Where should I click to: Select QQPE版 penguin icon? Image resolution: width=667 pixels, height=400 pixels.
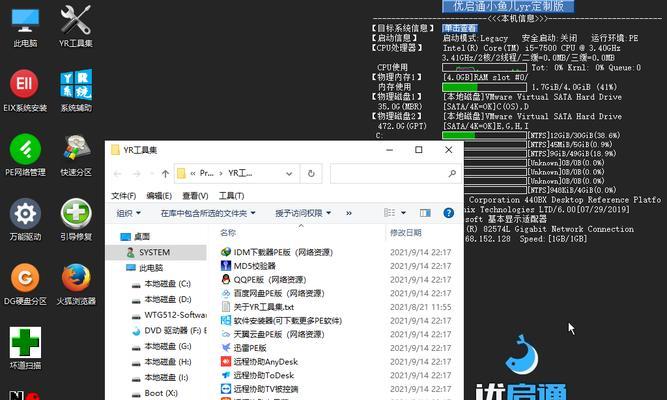[226, 279]
